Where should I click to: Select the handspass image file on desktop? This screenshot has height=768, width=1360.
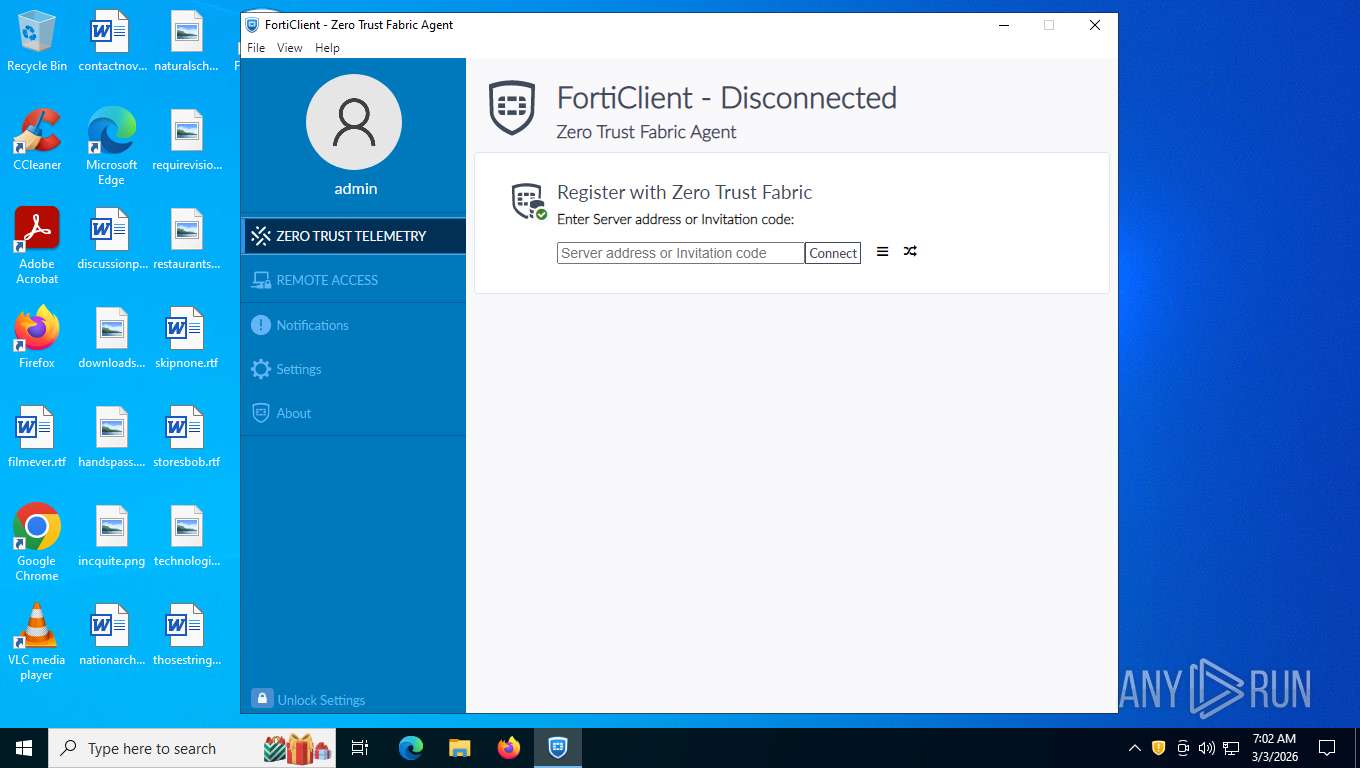click(111, 437)
